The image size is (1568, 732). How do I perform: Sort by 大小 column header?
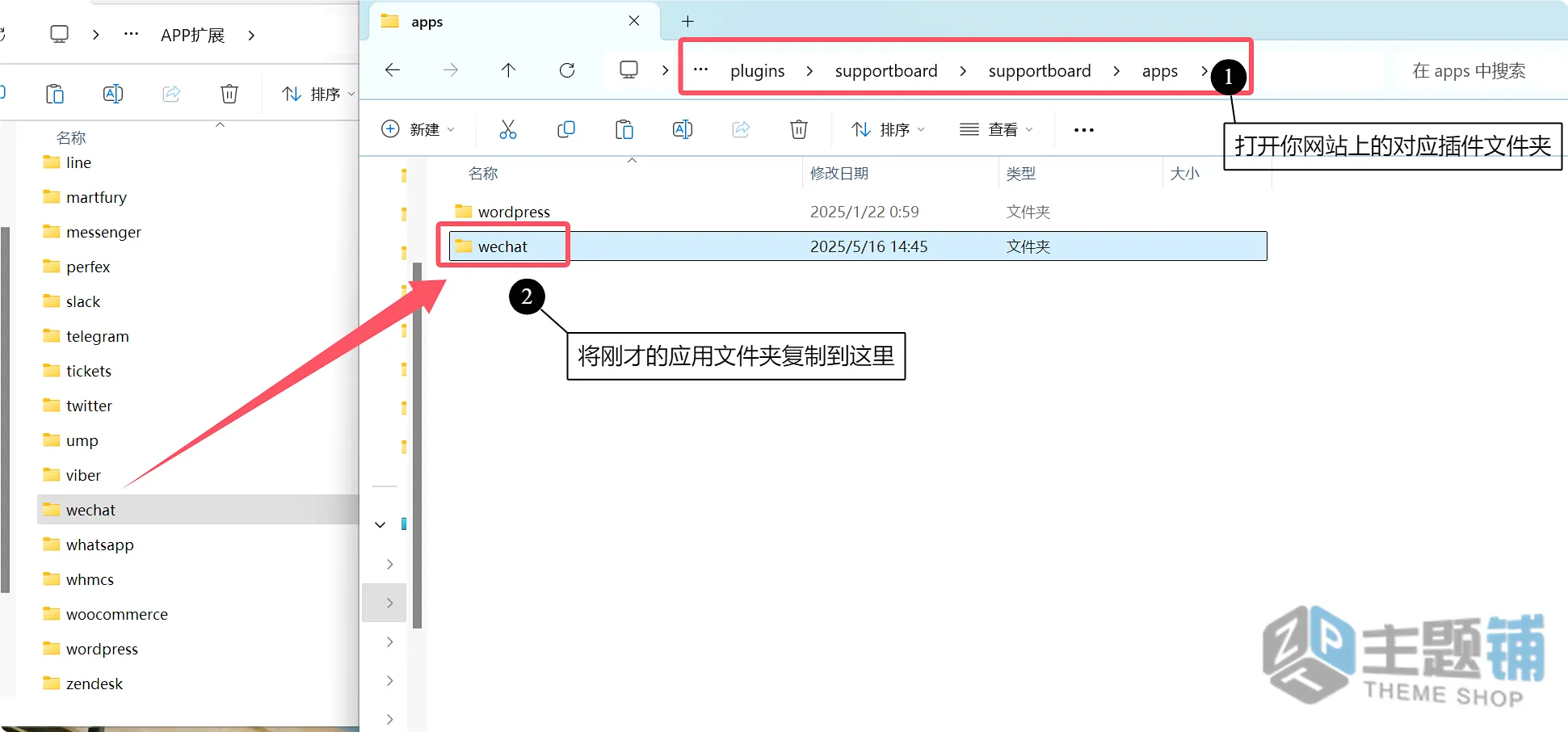pyautogui.click(x=1184, y=173)
